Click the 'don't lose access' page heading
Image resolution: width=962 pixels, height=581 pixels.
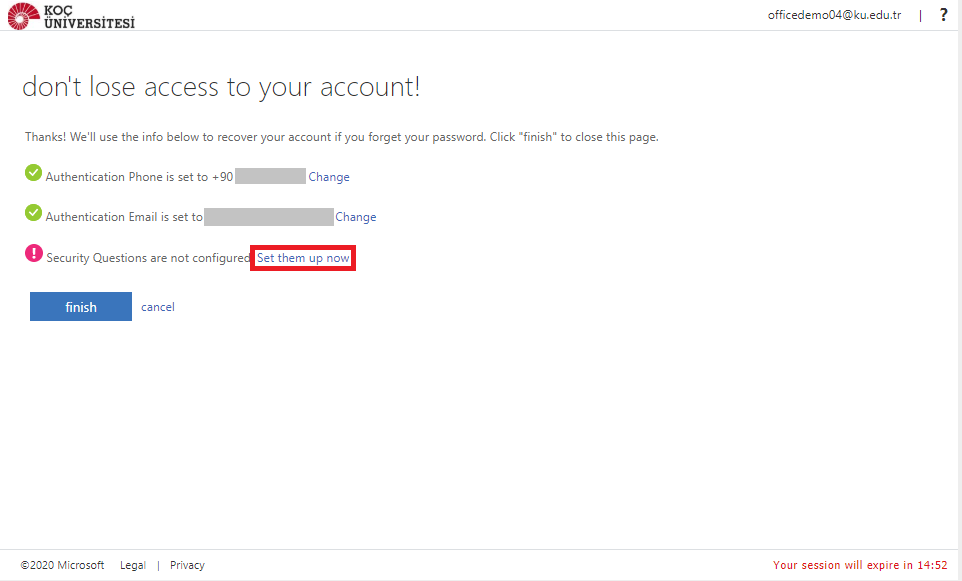coord(221,87)
